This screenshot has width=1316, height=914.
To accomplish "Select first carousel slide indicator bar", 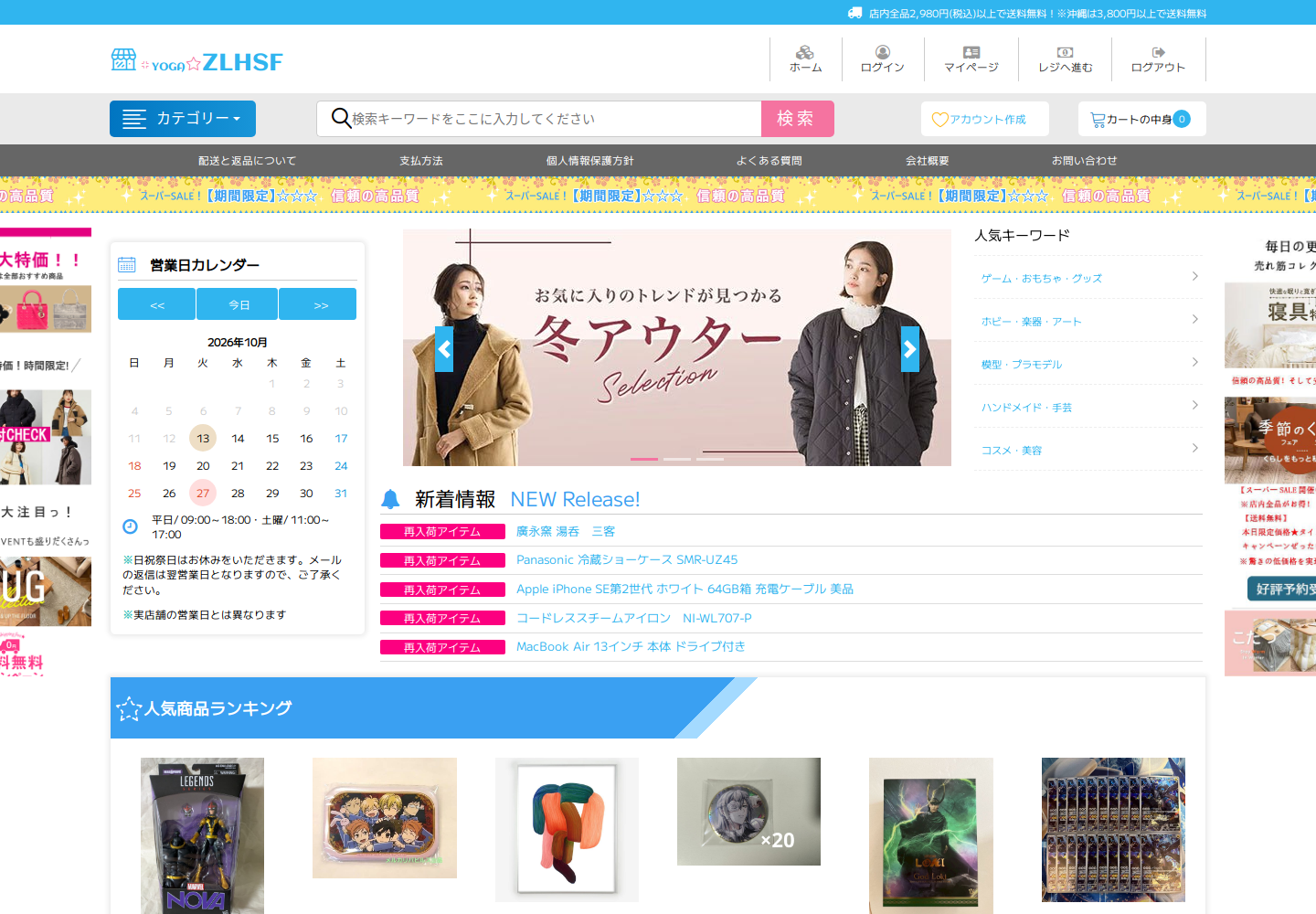I will pyautogui.click(x=644, y=459).
